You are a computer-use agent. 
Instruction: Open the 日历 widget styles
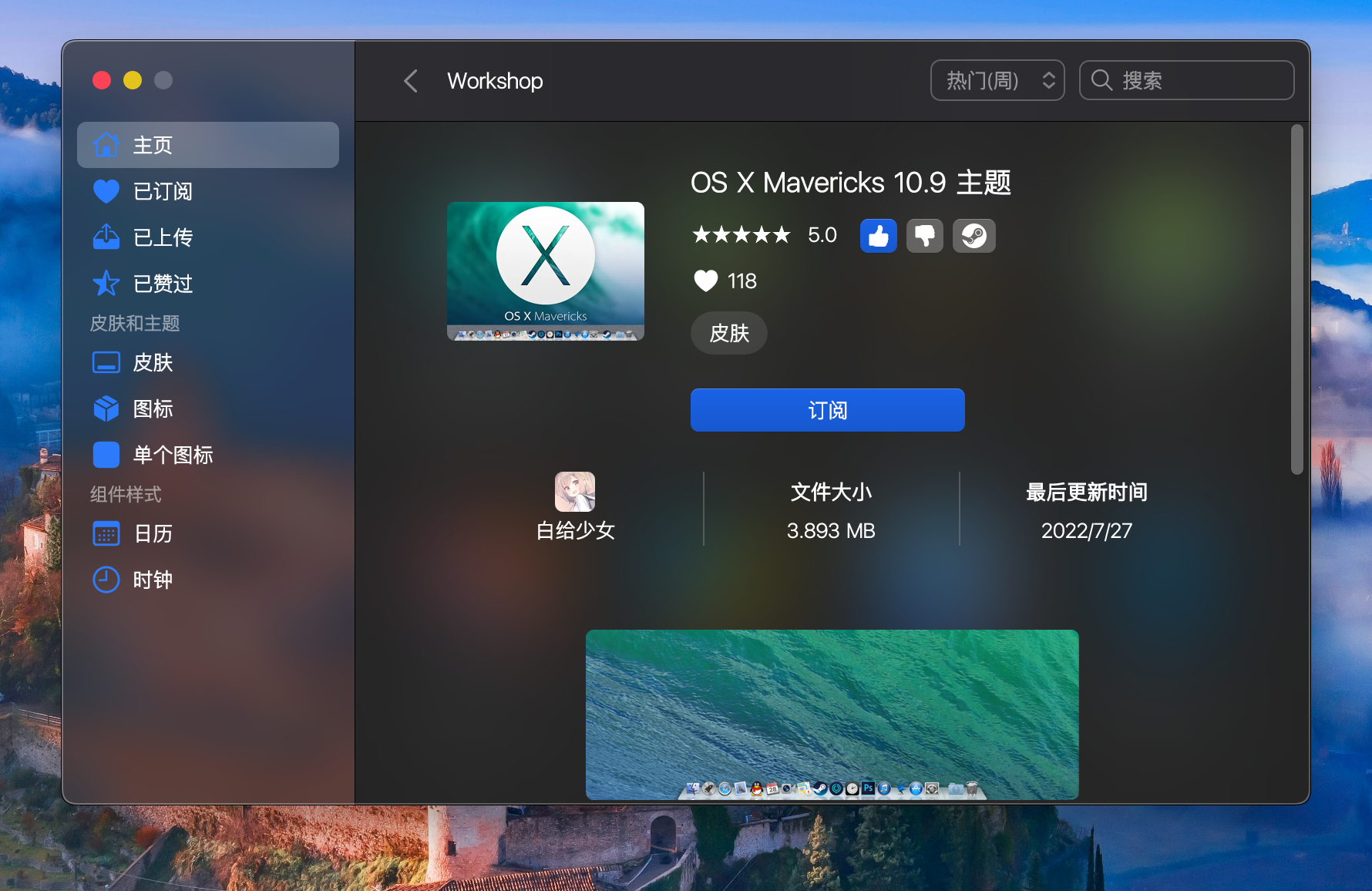tap(208, 533)
